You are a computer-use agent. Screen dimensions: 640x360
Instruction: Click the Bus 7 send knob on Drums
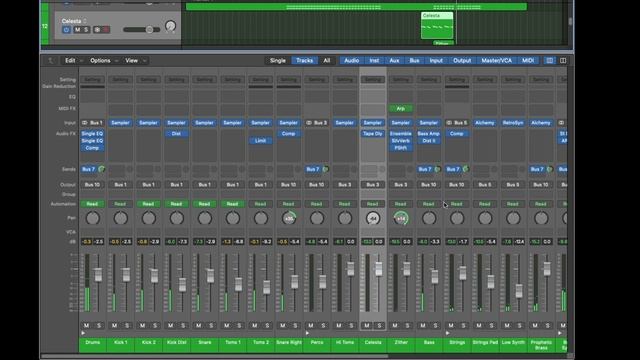[101, 169]
